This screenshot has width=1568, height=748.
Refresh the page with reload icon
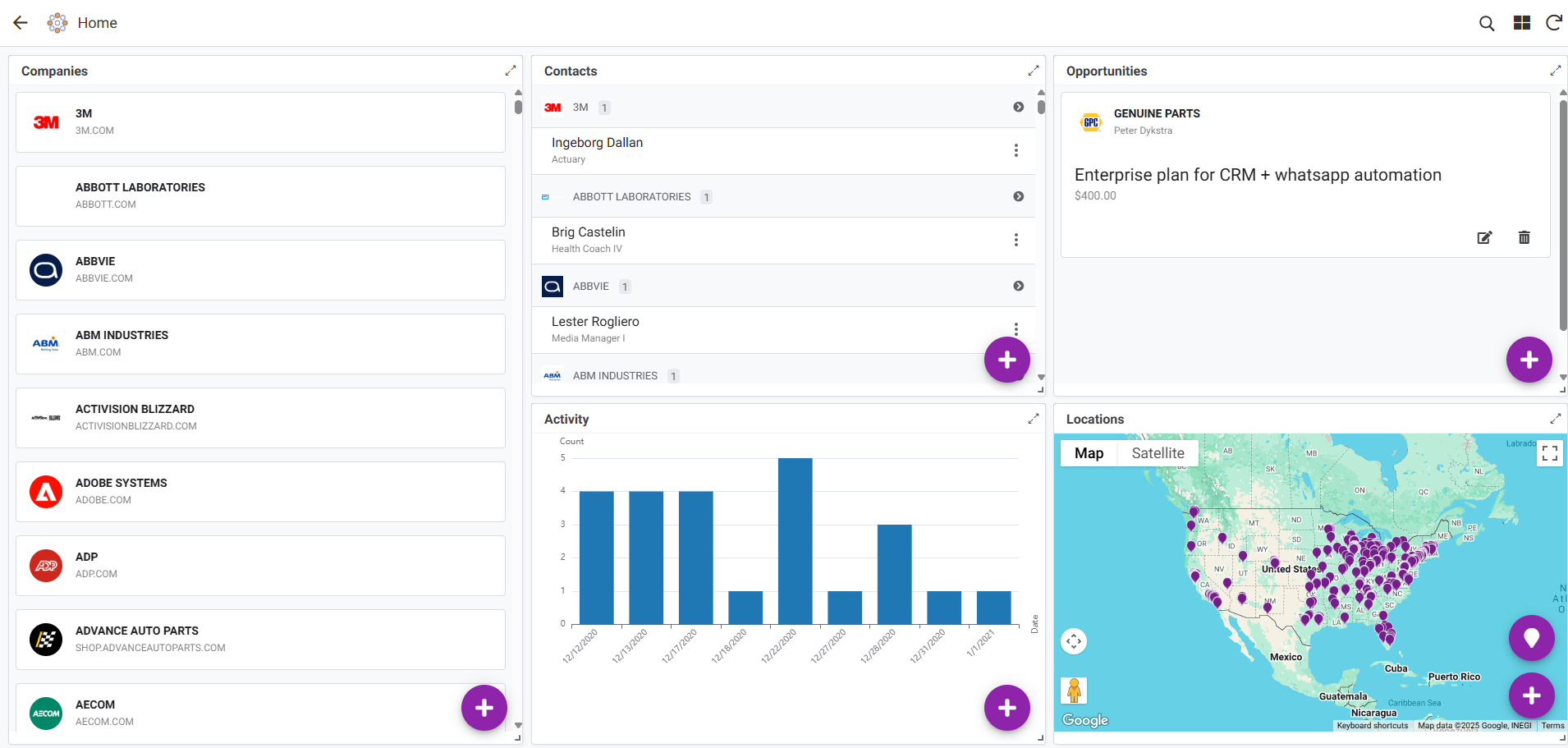(1553, 23)
